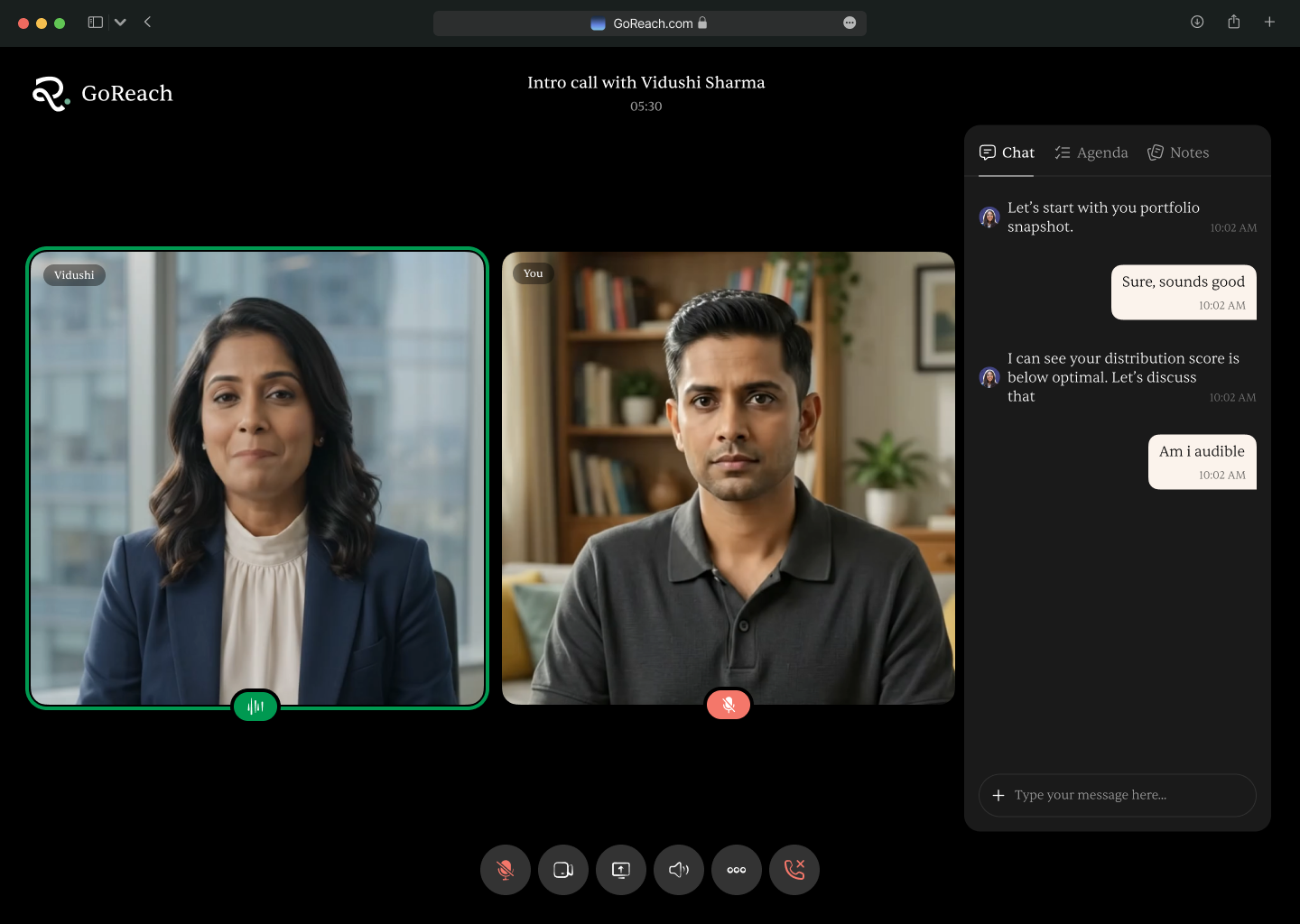
Task: Click the Vidushi name label
Action: (74, 275)
